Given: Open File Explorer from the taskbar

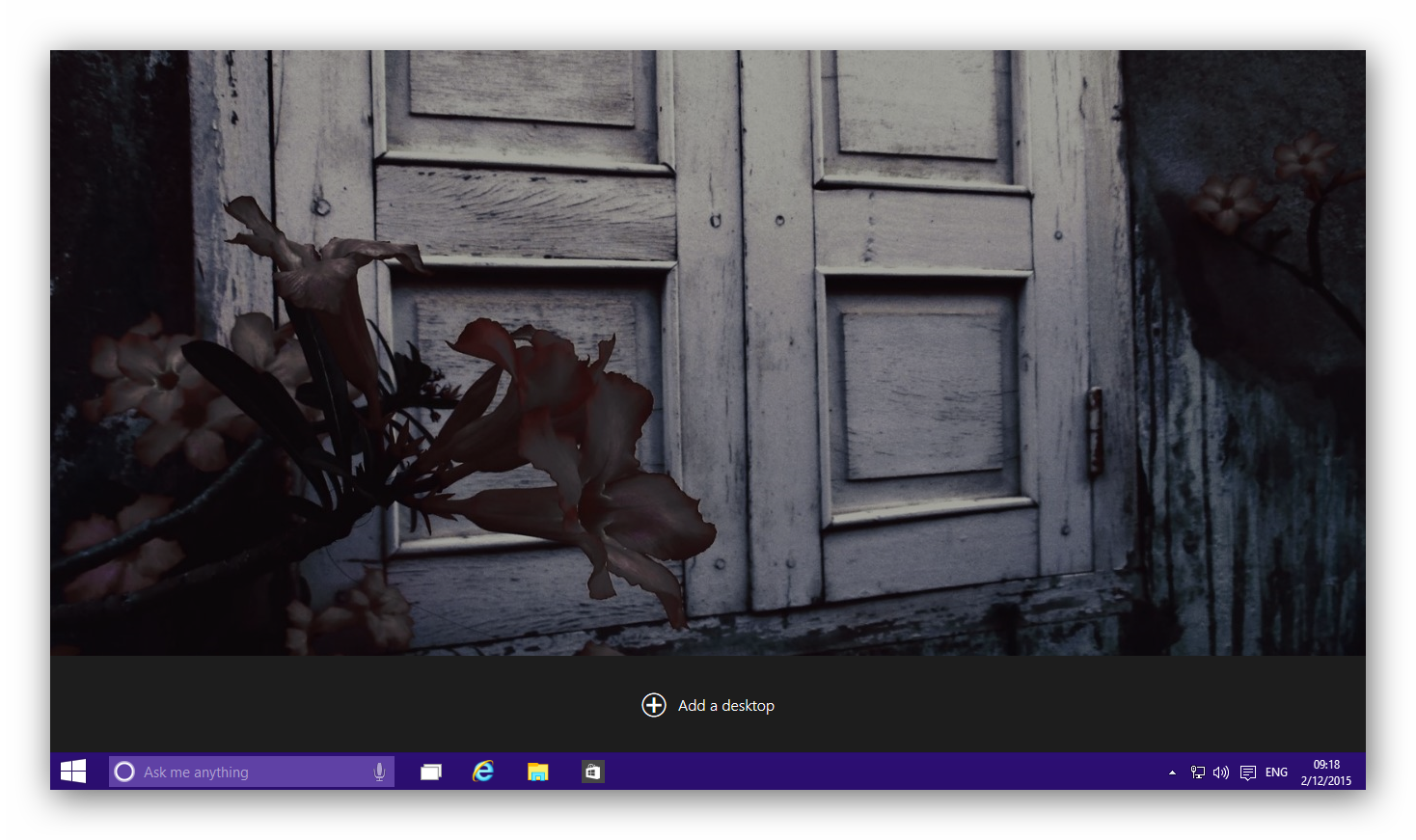Looking at the screenshot, I should click(x=537, y=772).
